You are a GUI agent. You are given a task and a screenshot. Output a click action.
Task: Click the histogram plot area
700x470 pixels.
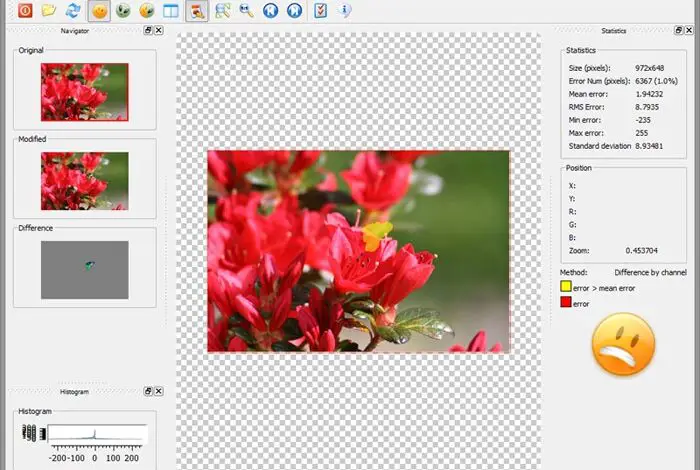pyautogui.click(x=97, y=433)
